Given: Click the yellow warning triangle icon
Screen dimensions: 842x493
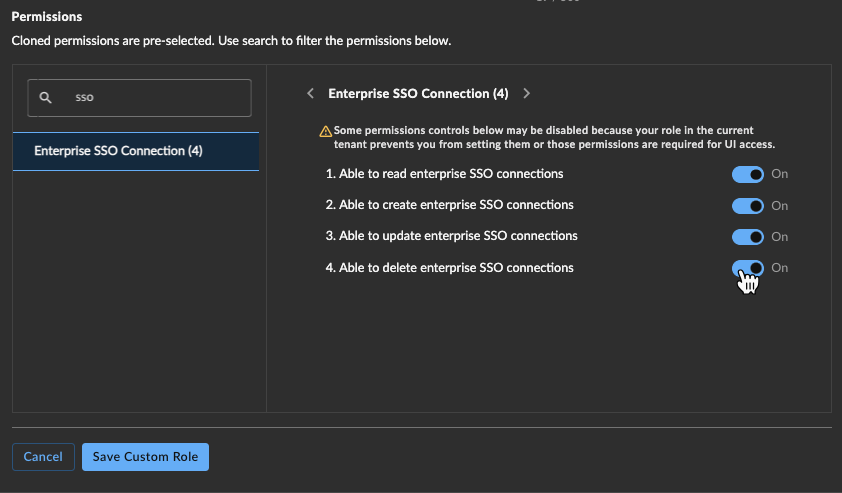Looking at the screenshot, I should pos(325,131).
